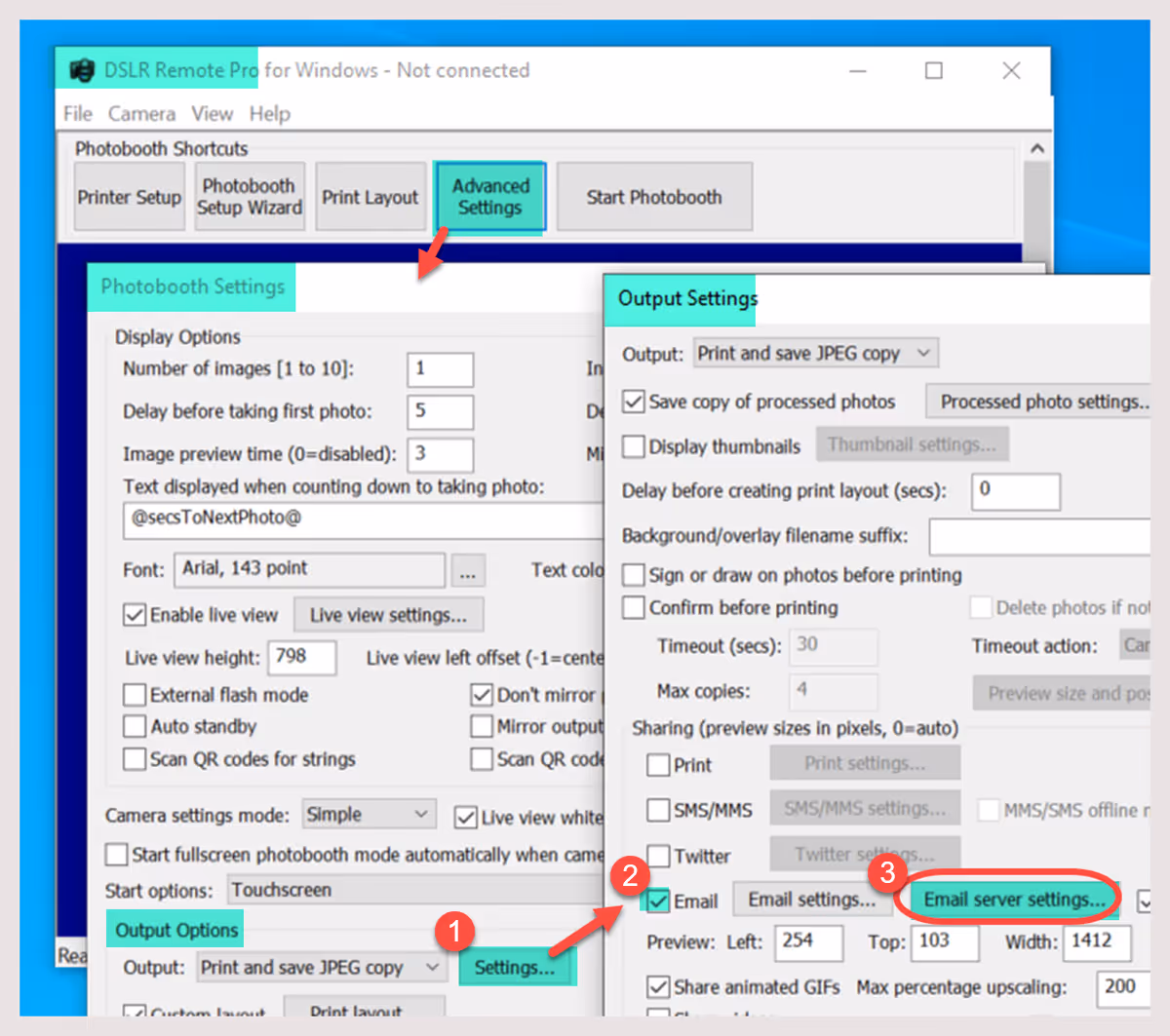This screenshot has width=1170, height=1036.
Task: Open Live view settings
Action: click(388, 615)
